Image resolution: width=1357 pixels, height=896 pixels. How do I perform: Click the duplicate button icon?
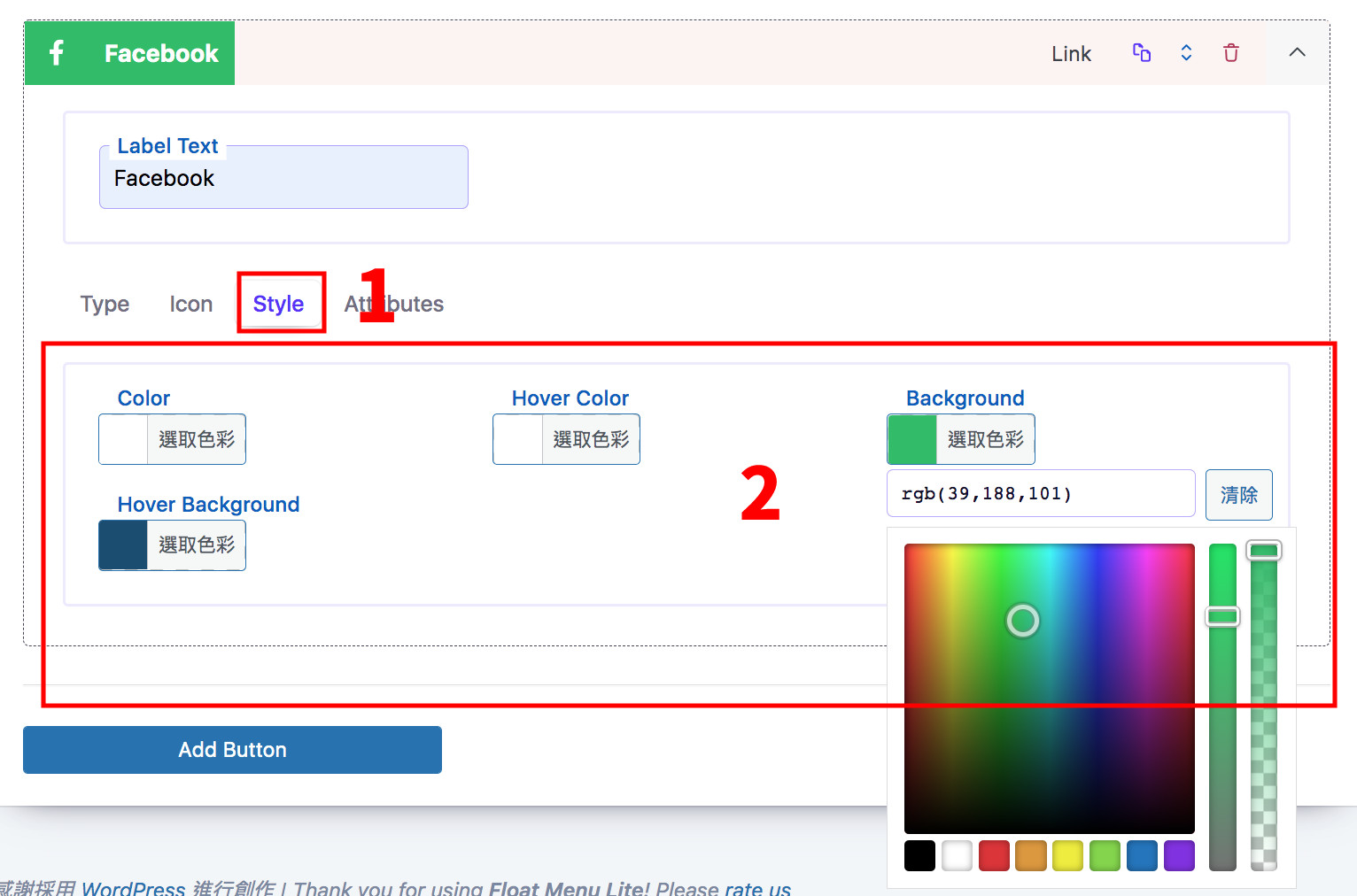pyautogui.click(x=1142, y=53)
